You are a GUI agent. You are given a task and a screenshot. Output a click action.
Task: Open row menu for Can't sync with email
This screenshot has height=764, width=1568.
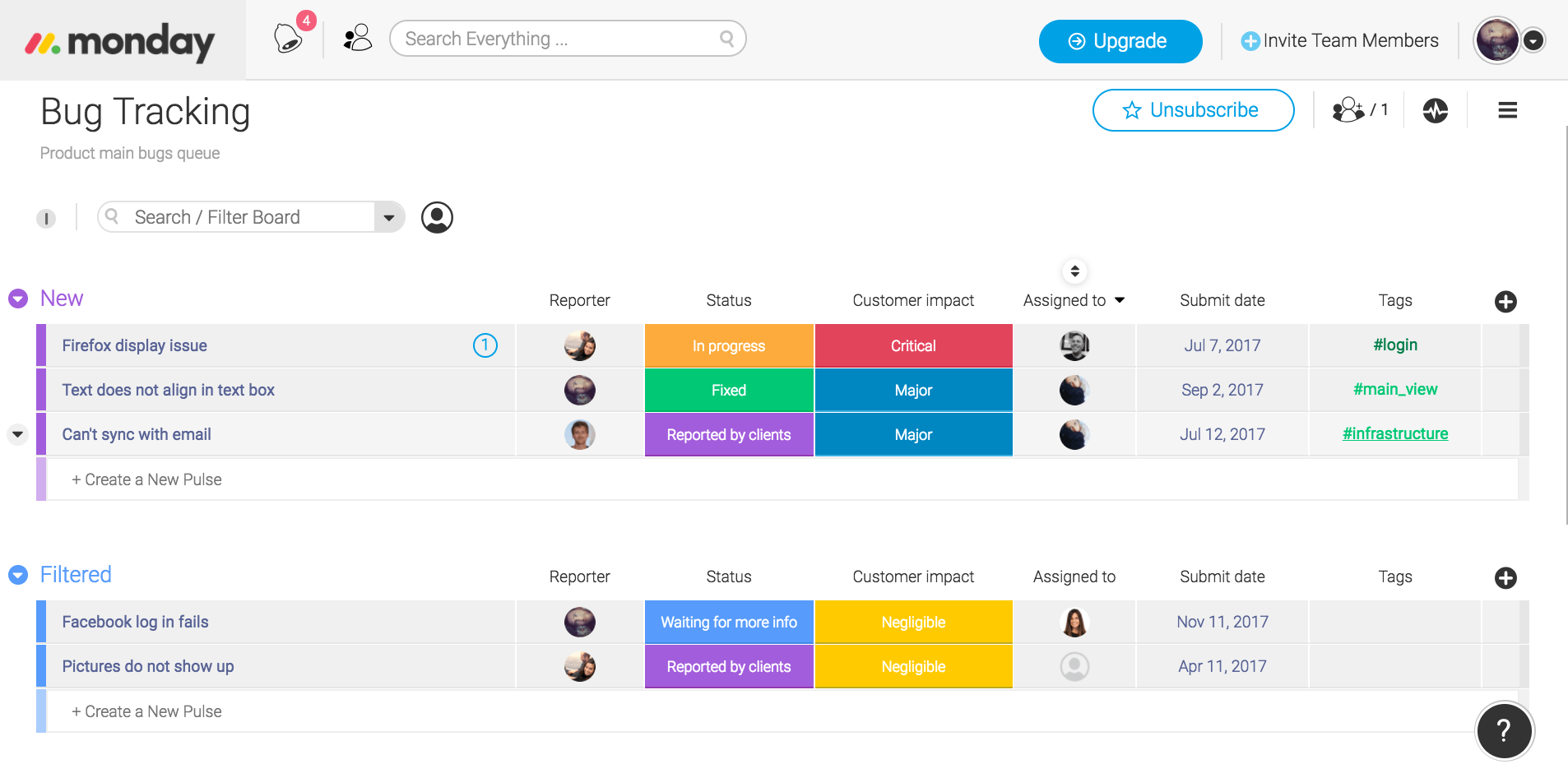coord(17,434)
